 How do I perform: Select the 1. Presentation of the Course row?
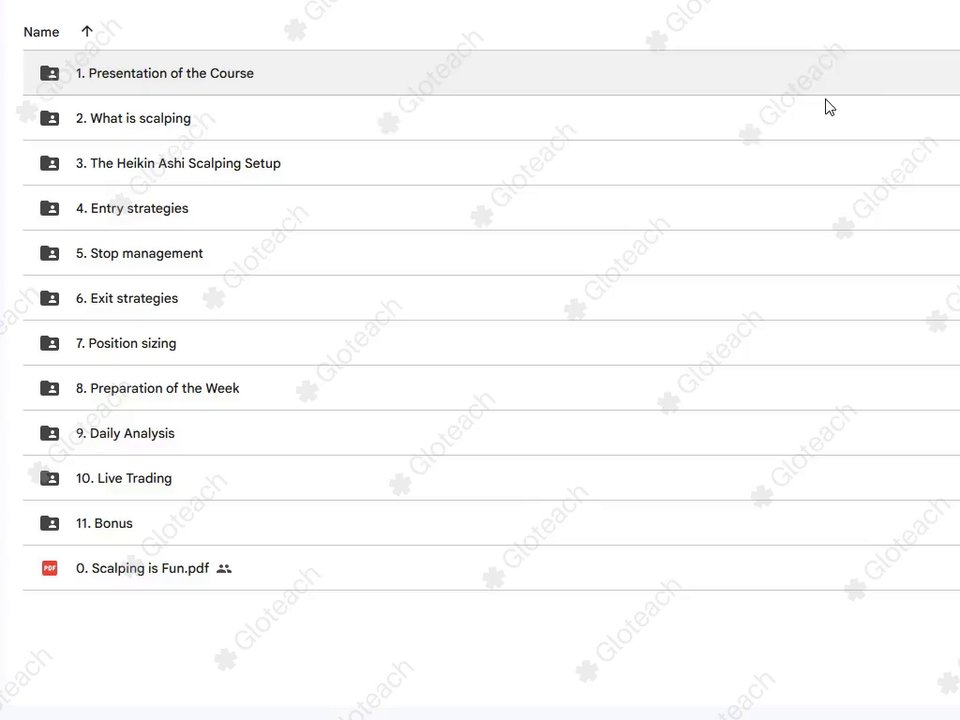(492, 73)
